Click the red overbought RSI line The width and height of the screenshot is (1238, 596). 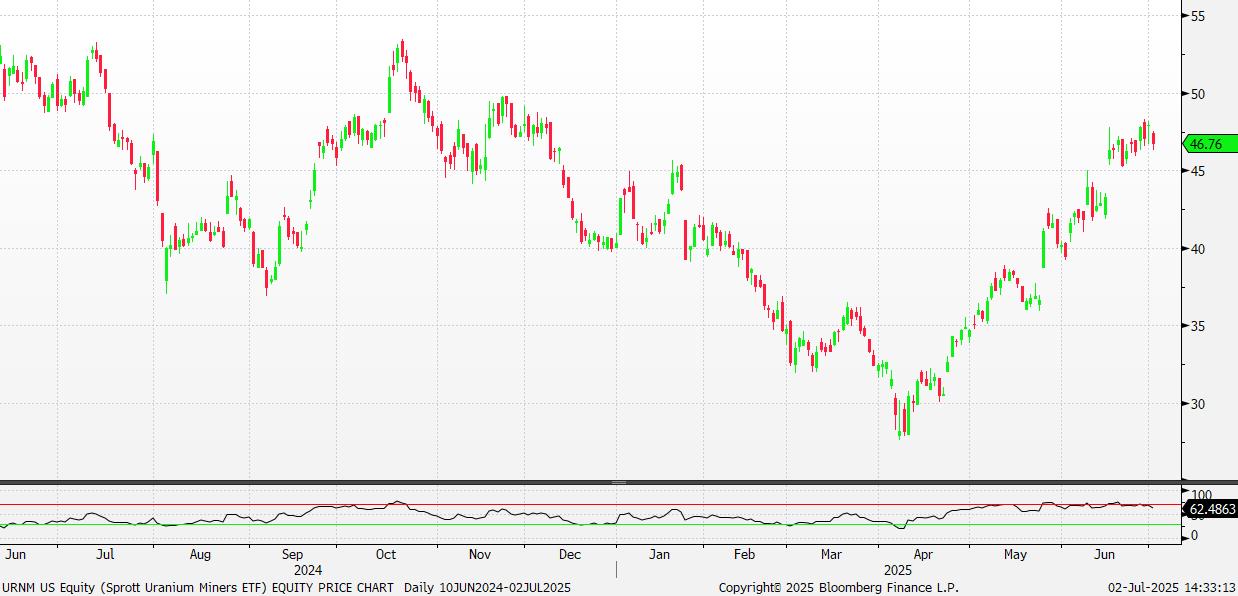click(x=590, y=505)
